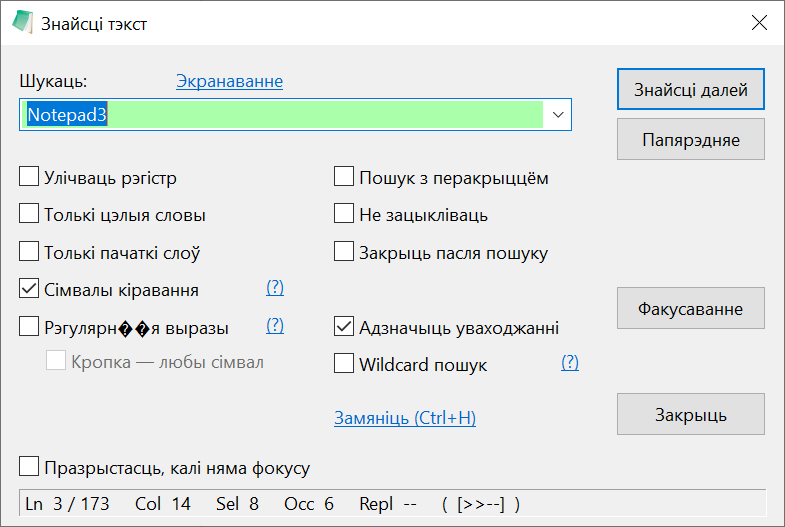Click the Occ 6 status text
This screenshot has width=785, height=527.
tap(309, 504)
